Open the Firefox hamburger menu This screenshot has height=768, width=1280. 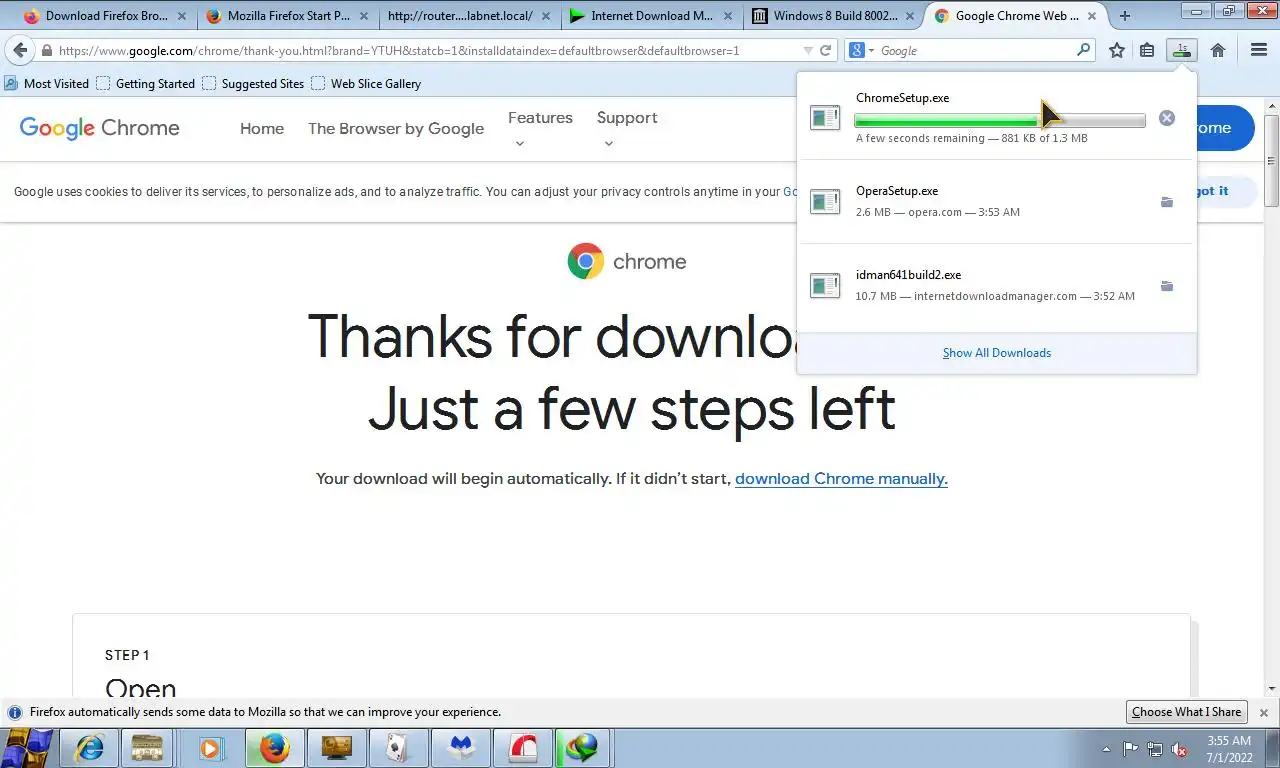coord(1259,50)
